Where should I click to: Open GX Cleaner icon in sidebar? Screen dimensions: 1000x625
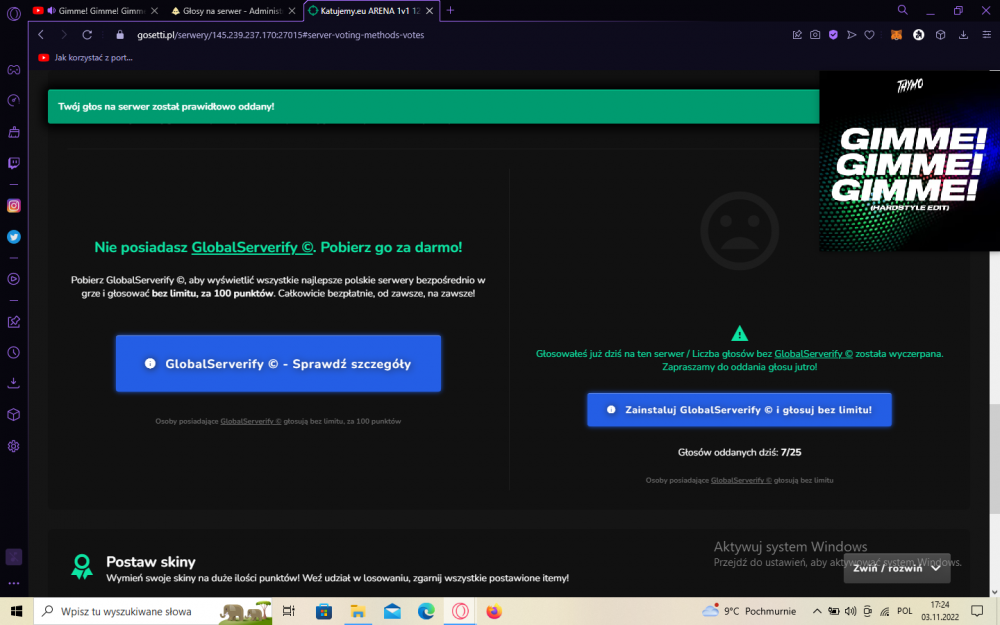click(x=13, y=132)
